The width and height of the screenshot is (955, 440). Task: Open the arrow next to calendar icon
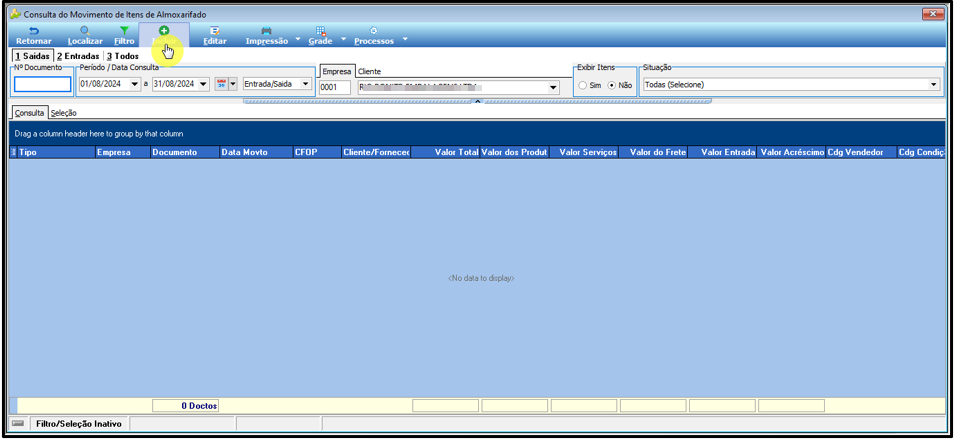pos(233,84)
